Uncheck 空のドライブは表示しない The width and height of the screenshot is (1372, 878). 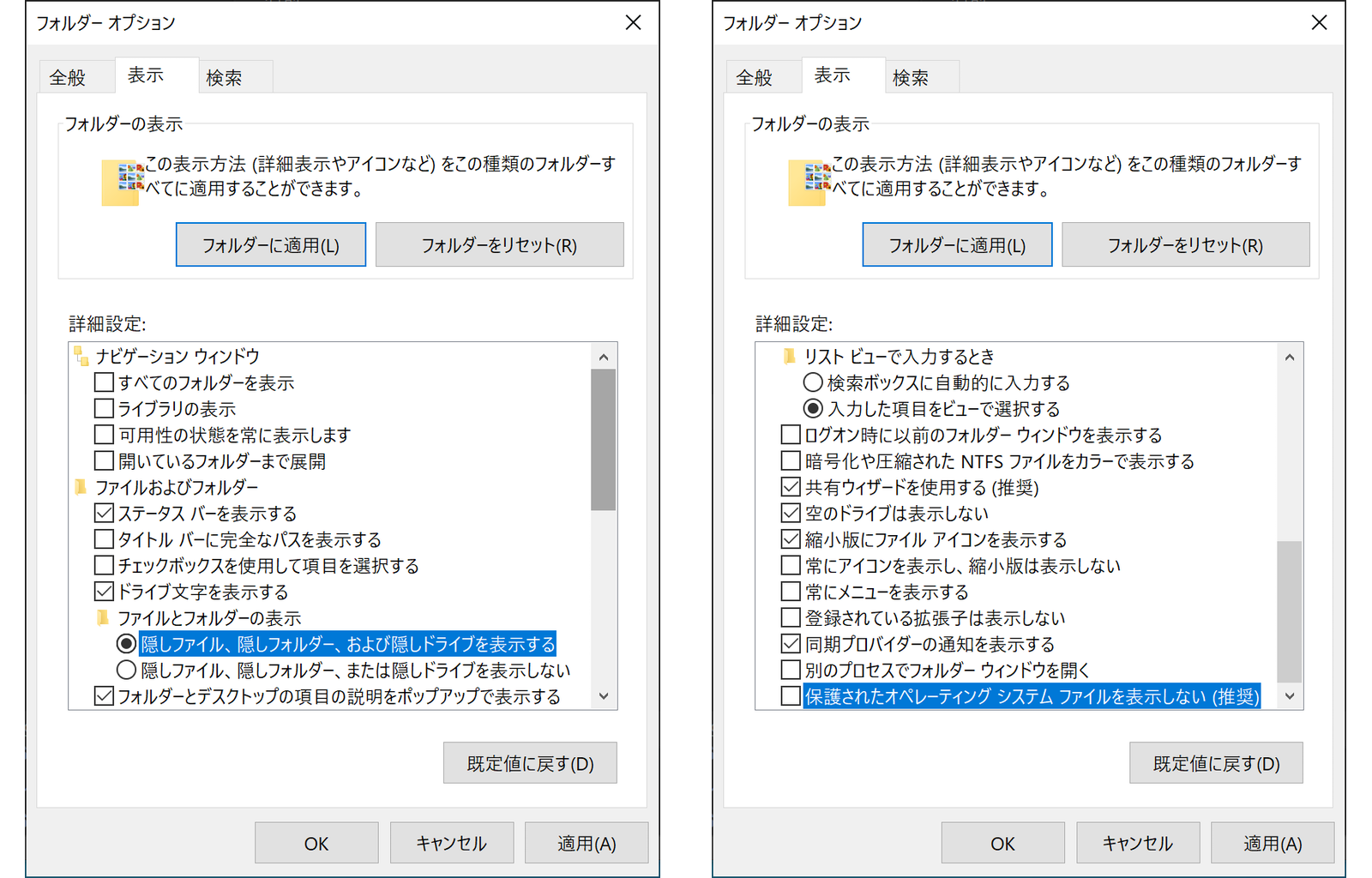(791, 513)
